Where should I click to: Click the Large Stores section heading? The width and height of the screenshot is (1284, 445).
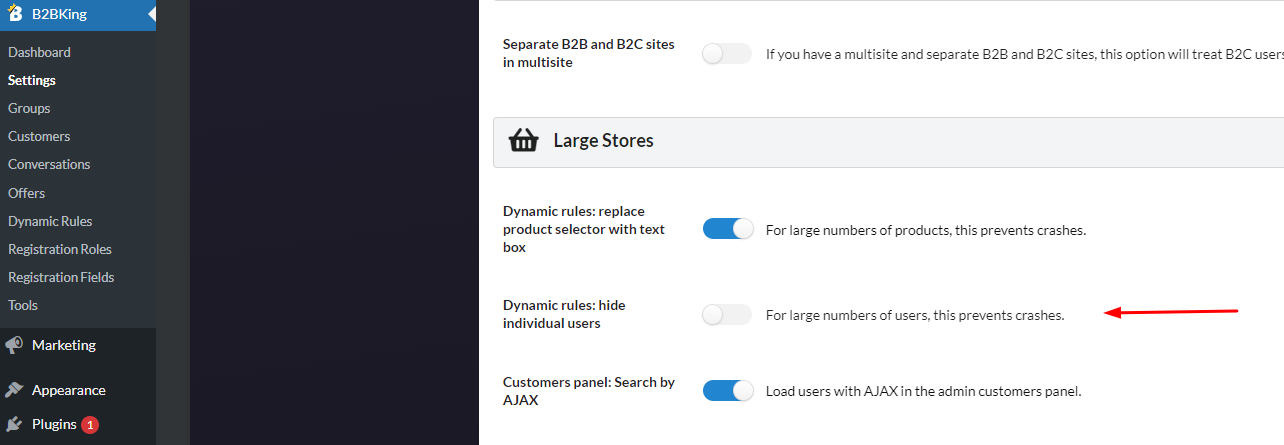tap(603, 141)
